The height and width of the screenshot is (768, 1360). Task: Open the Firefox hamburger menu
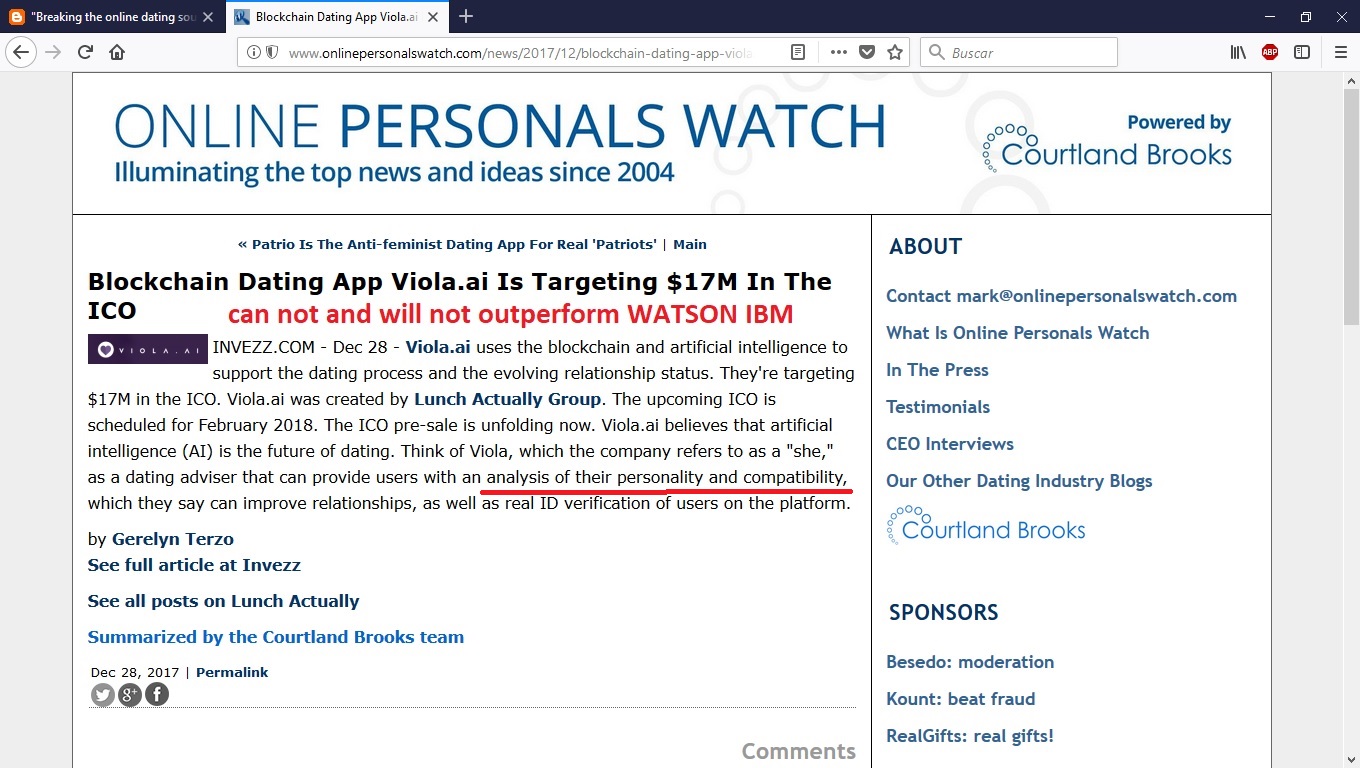click(1341, 52)
